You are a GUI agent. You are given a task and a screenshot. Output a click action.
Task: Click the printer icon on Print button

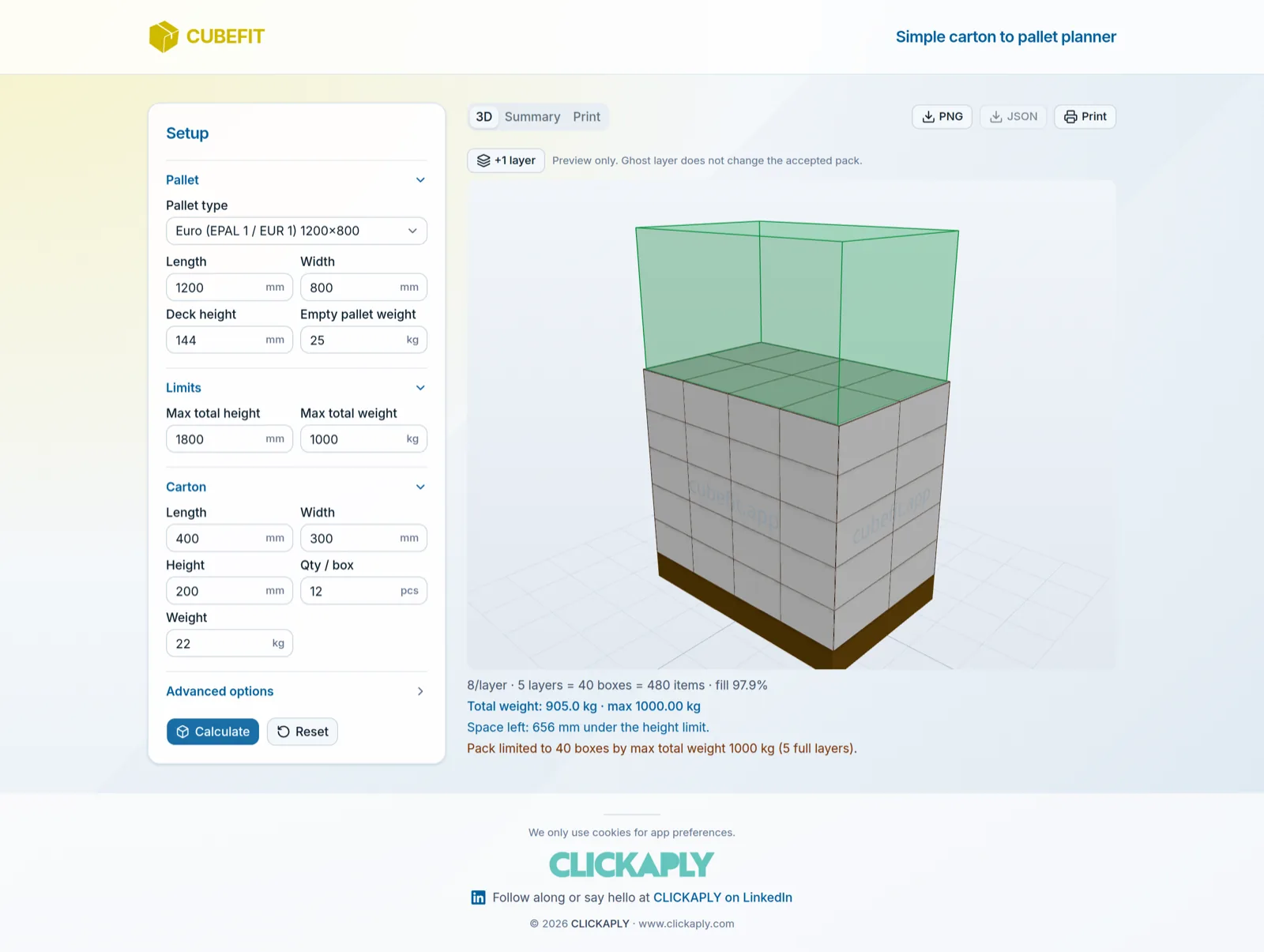[x=1070, y=117]
